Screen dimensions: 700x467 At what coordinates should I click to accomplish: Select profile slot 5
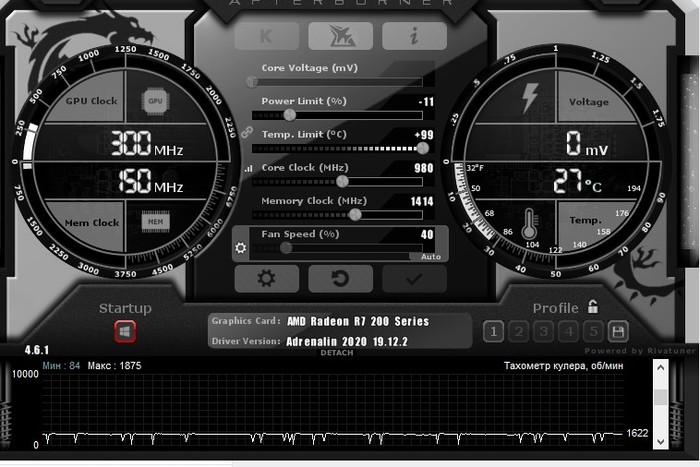point(594,331)
